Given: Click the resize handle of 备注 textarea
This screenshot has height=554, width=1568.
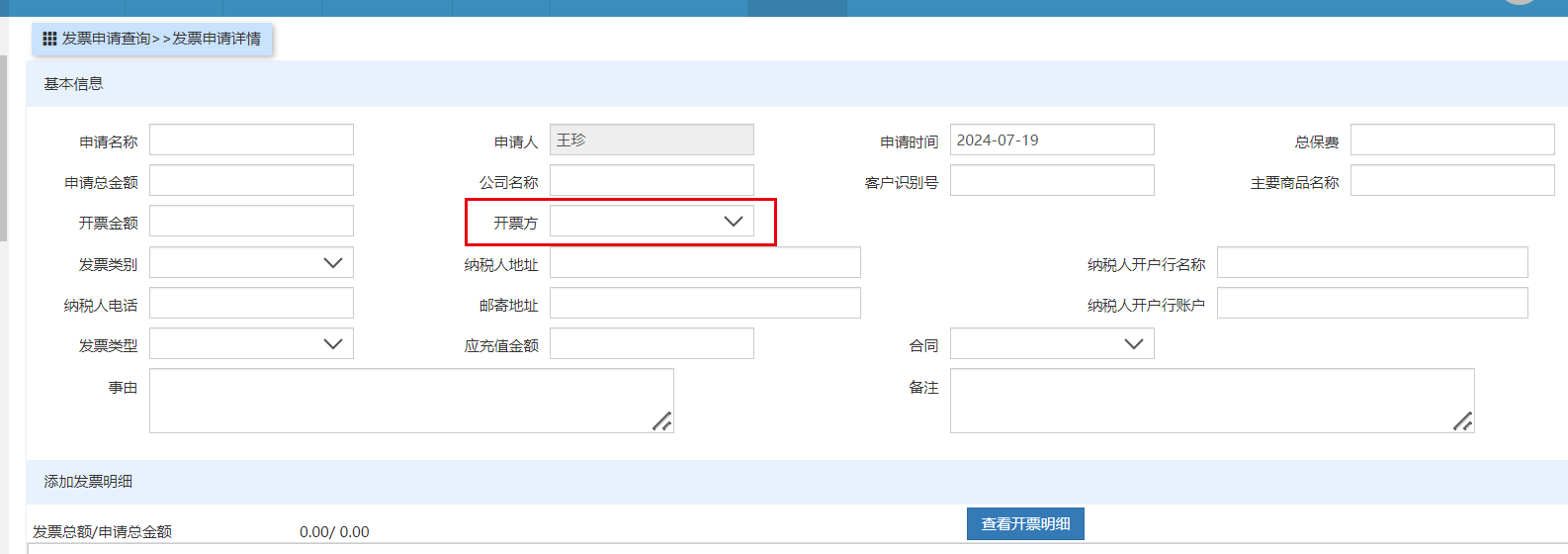Looking at the screenshot, I should [x=1463, y=421].
